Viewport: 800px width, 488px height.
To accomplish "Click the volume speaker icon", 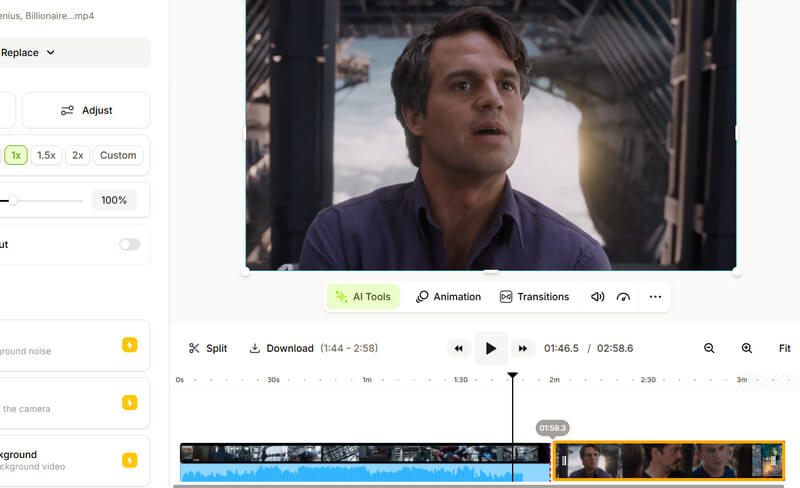I will pyautogui.click(x=597, y=297).
